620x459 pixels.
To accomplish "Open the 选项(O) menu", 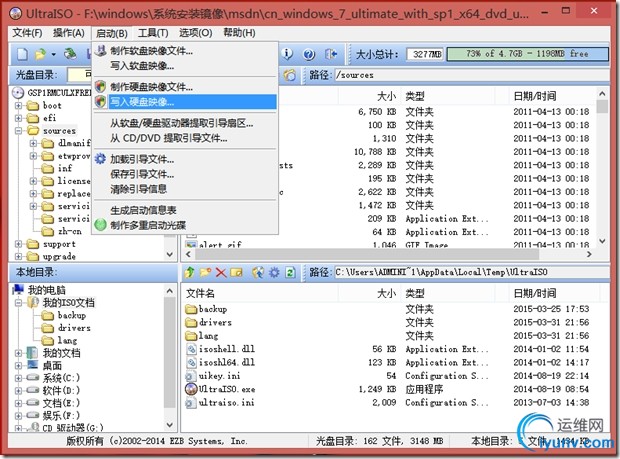I will (x=196, y=33).
